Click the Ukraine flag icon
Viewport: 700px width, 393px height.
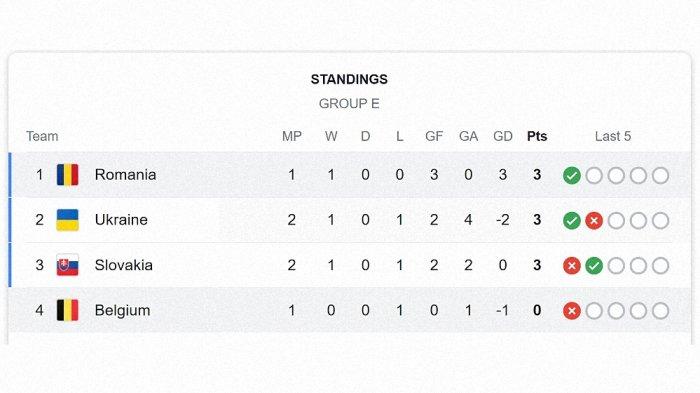67,220
